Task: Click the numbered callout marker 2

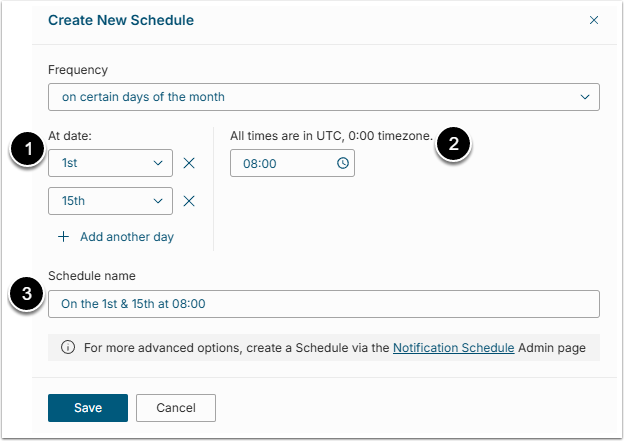Action: (x=454, y=144)
